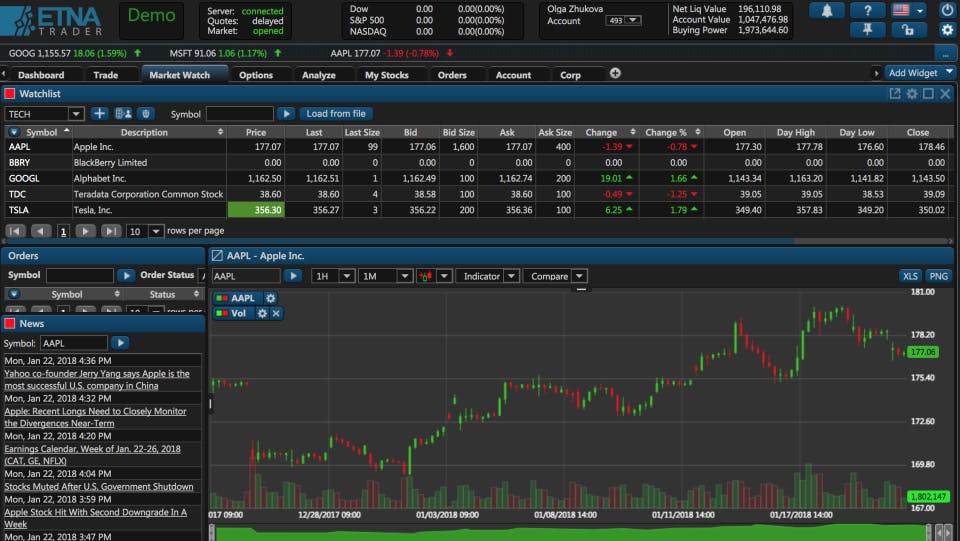The image size is (960, 541).
Task: Switch to the Options tab
Action: 256,75
